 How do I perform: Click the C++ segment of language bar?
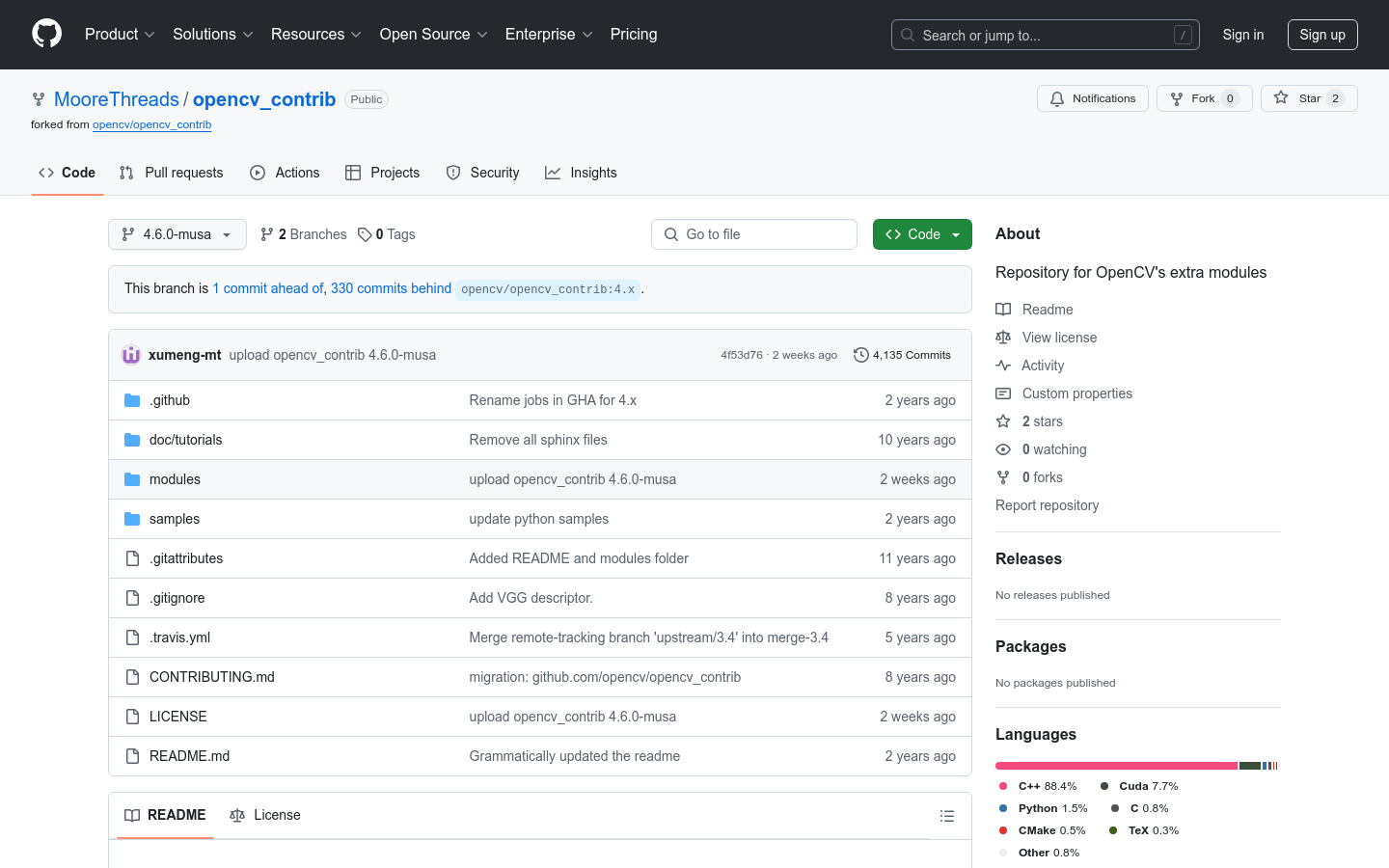click(1116, 766)
